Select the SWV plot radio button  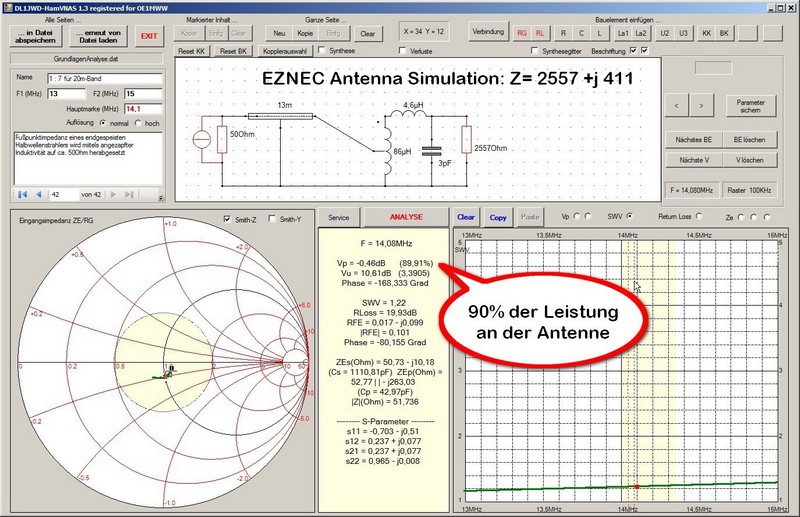pyautogui.click(x=629, y=216)
